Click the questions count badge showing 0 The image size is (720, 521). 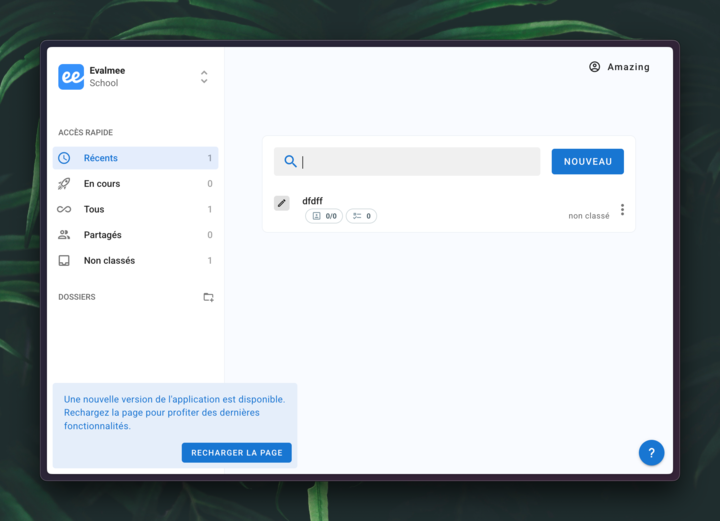pos(361,216)
